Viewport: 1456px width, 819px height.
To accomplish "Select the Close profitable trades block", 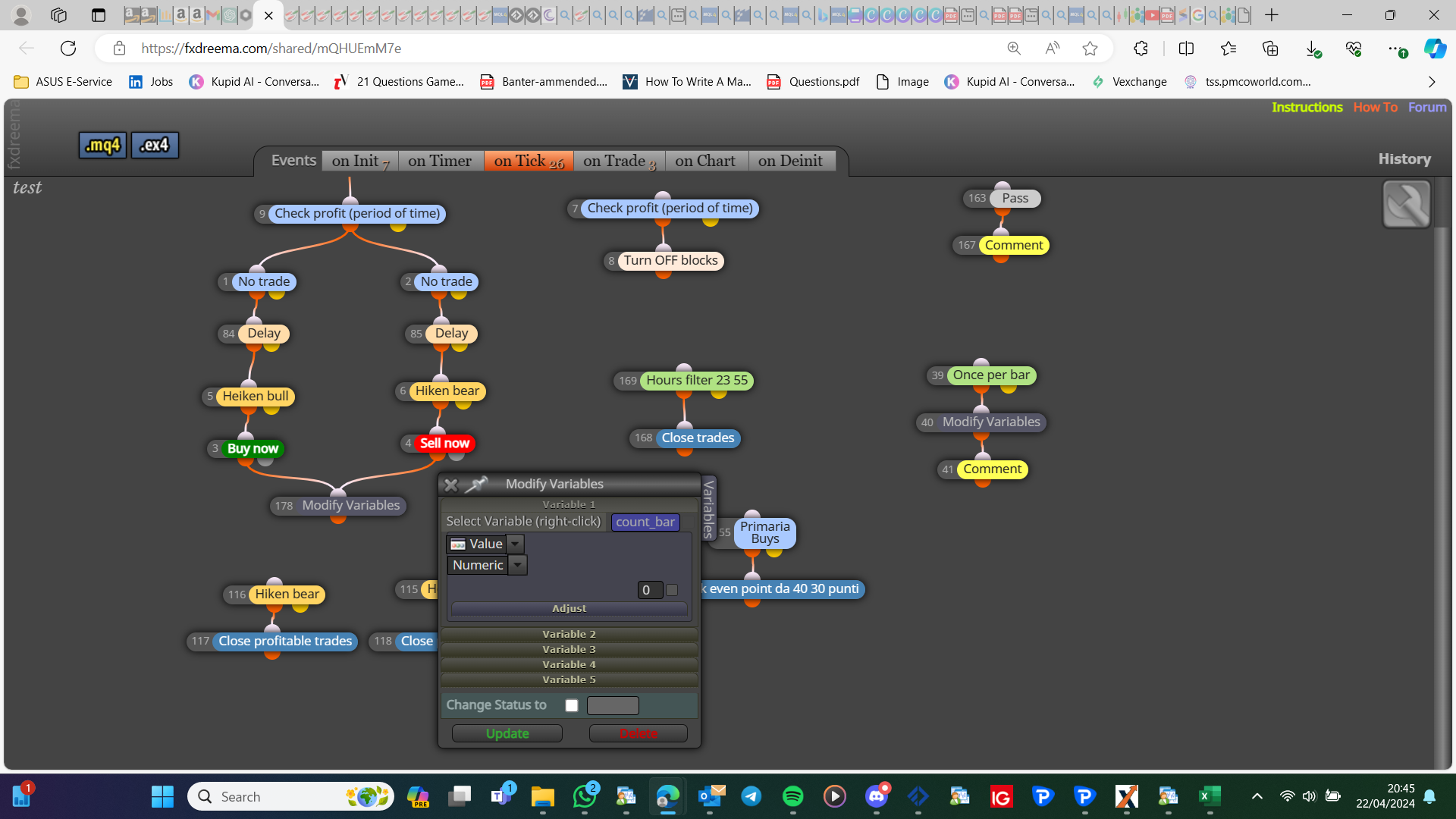I will click(285, 642).
